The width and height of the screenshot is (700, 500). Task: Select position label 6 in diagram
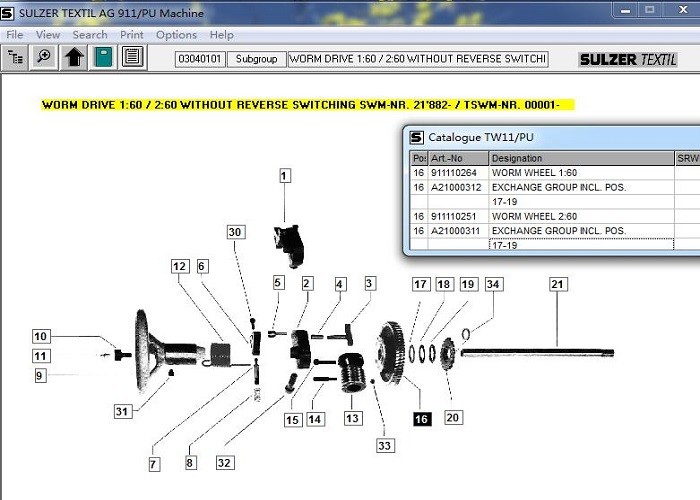pyautogui.click(x=202, y=267)
